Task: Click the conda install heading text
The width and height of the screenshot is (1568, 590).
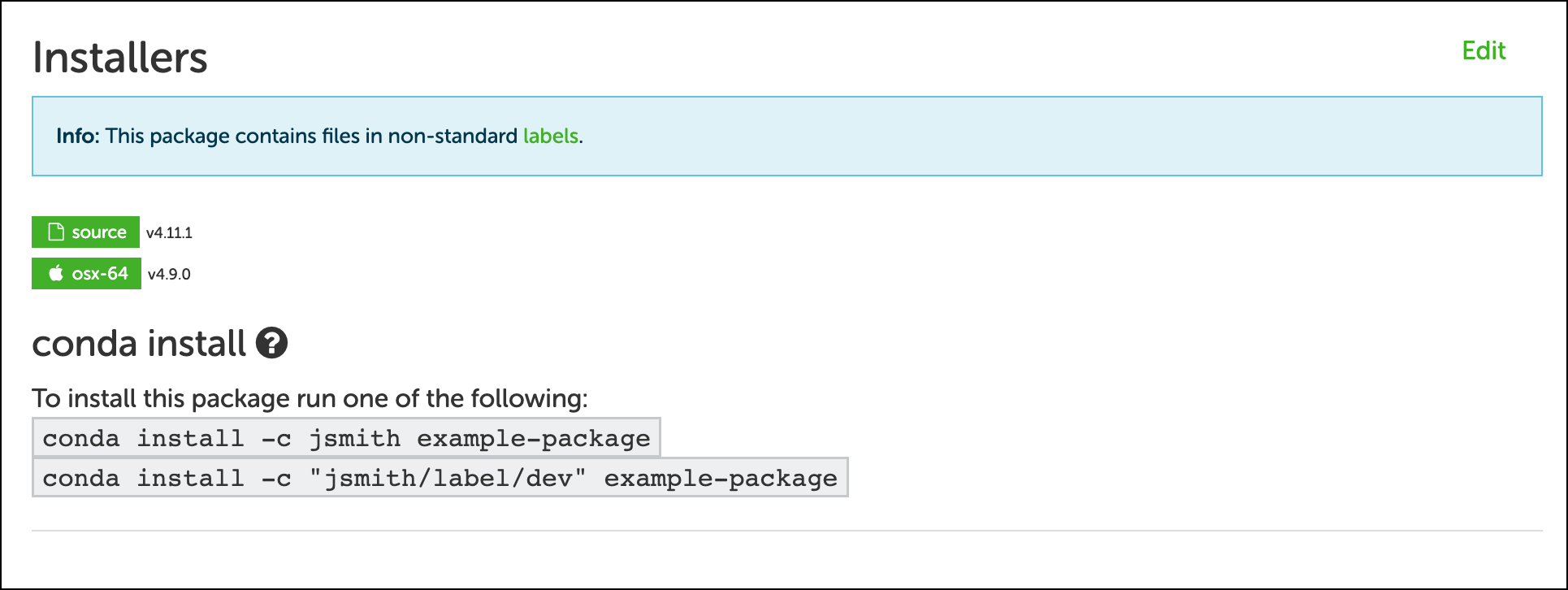Action: coord(139,343)
